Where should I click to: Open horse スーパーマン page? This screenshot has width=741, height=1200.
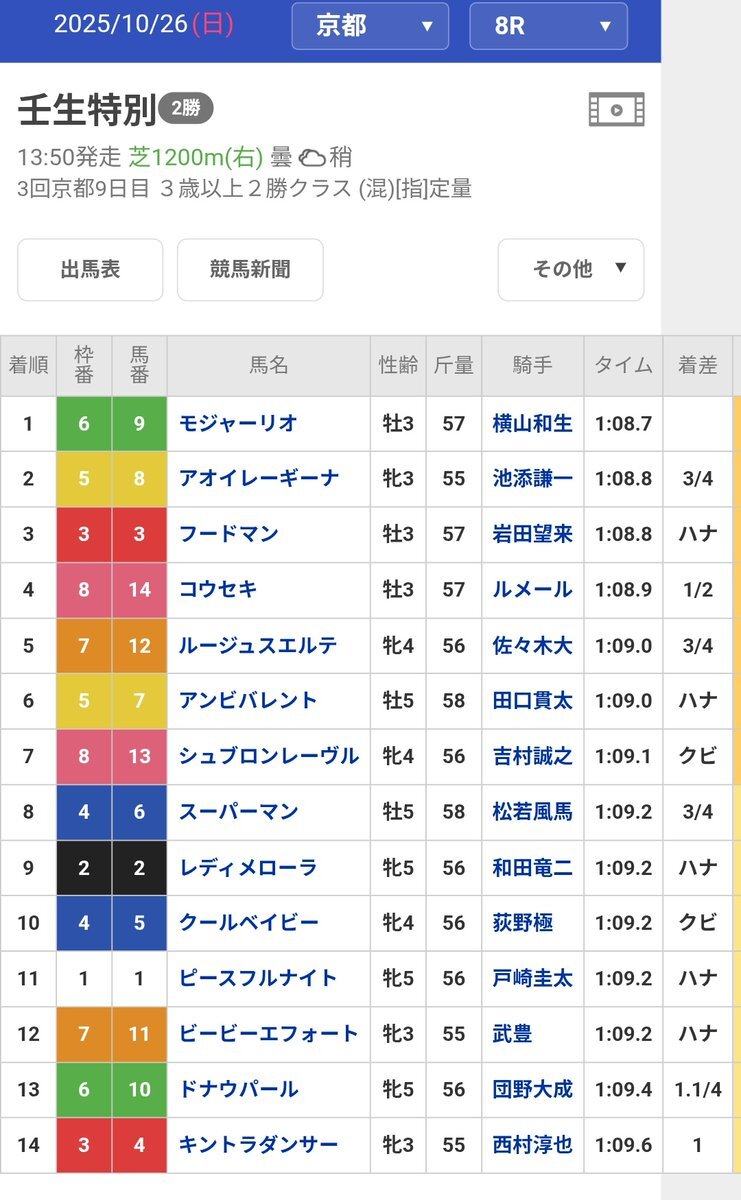[x=238, y=812]
